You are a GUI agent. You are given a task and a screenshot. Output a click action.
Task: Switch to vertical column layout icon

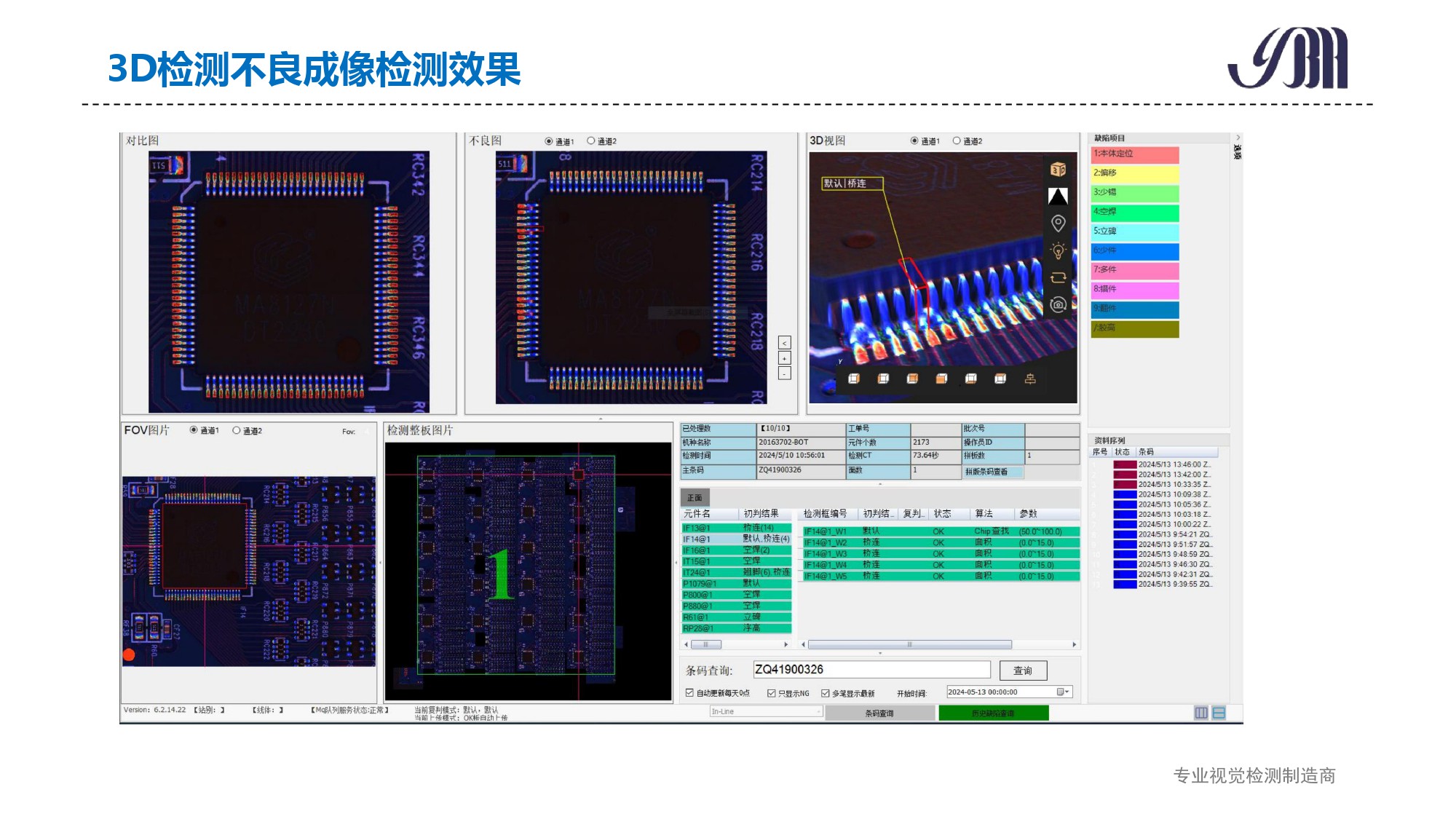[x=1201, y=713]
